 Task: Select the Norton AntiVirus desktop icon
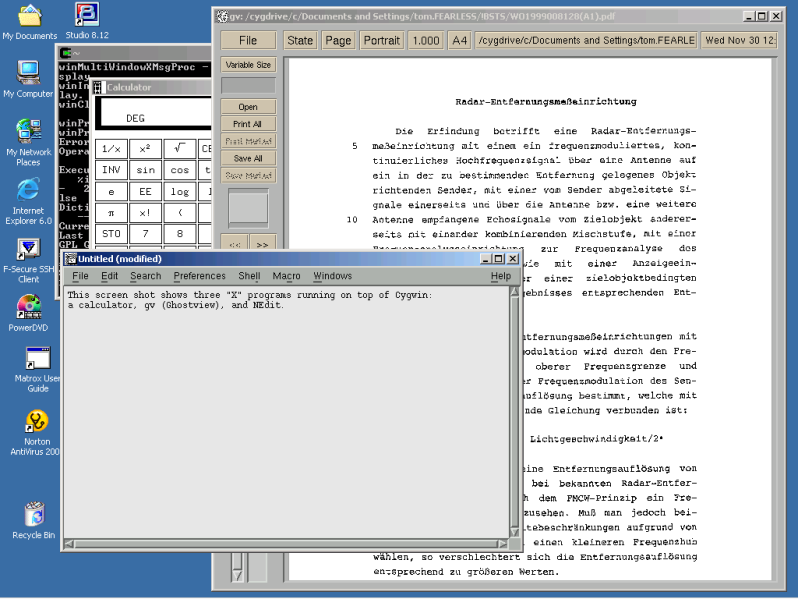36,433
